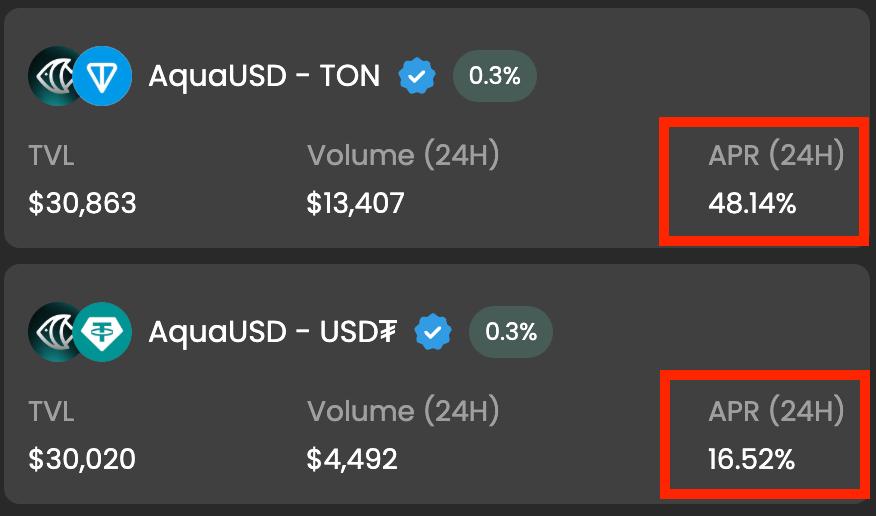Click verified badge next to AquaUSD - TON
Screen dimensions: 876x516
point(417,76)
